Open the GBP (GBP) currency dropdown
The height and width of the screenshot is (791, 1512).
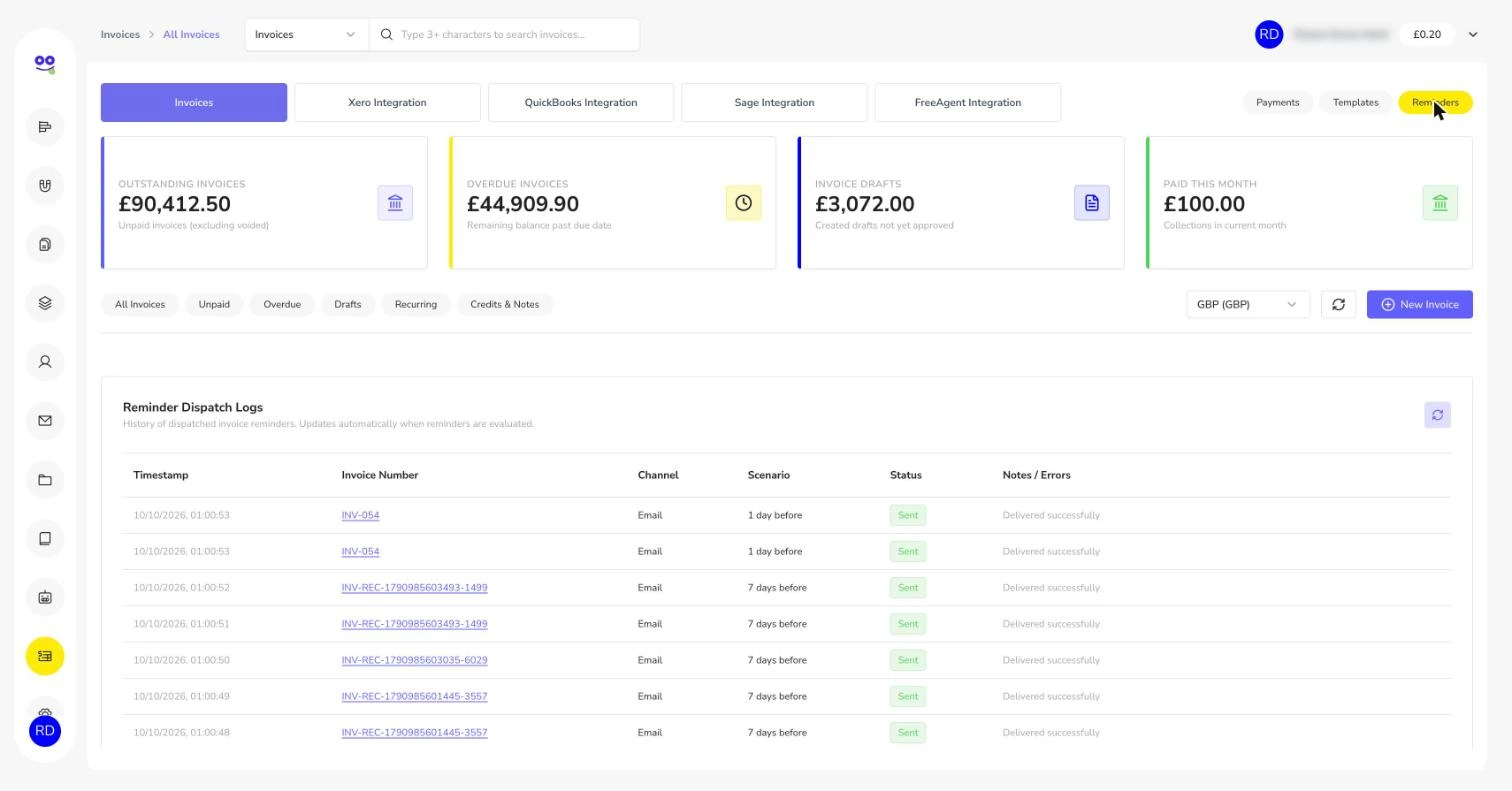(x=1247, y=304)
